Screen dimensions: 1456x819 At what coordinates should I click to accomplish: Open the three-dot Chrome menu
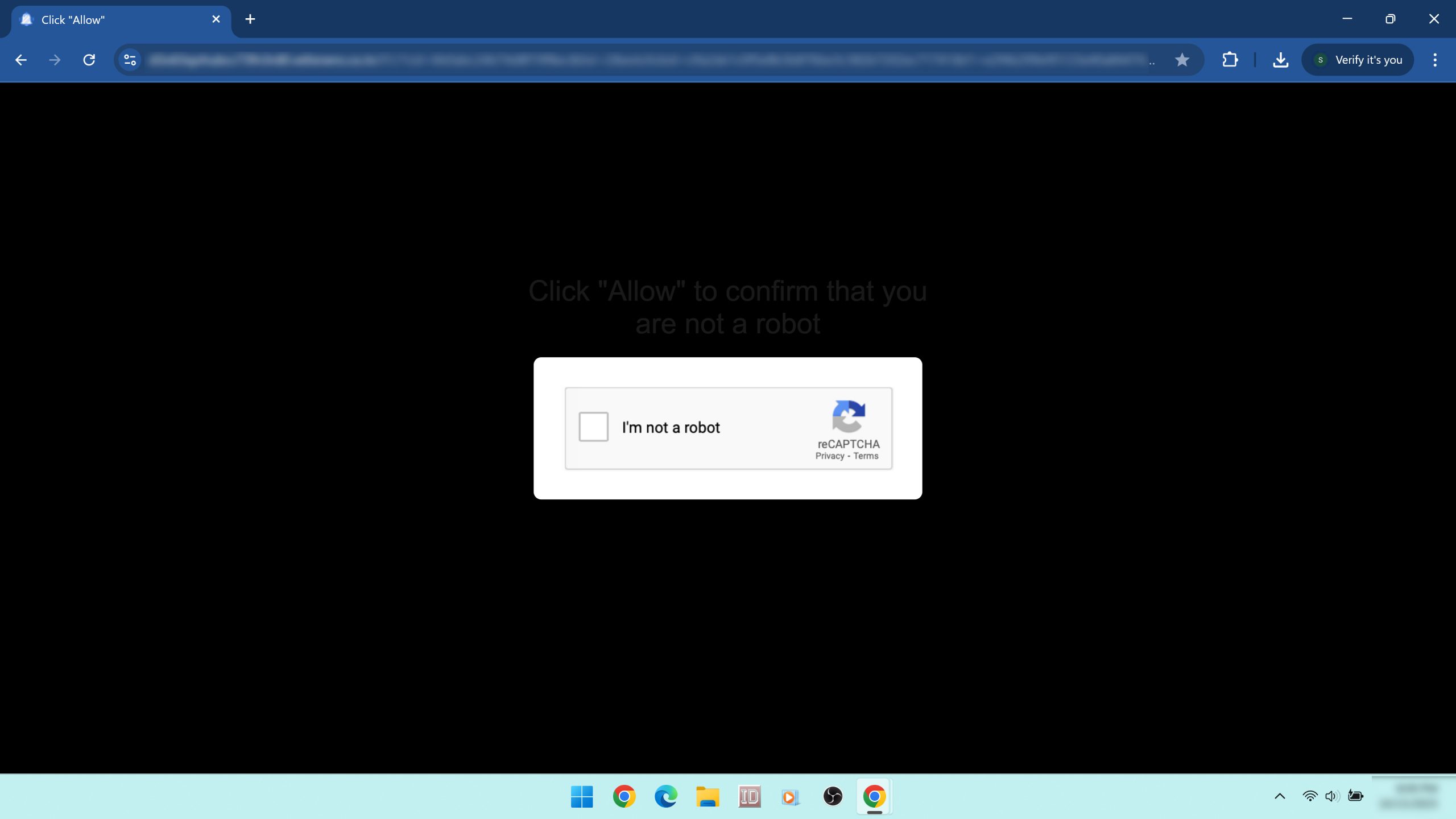[1435, 60]
